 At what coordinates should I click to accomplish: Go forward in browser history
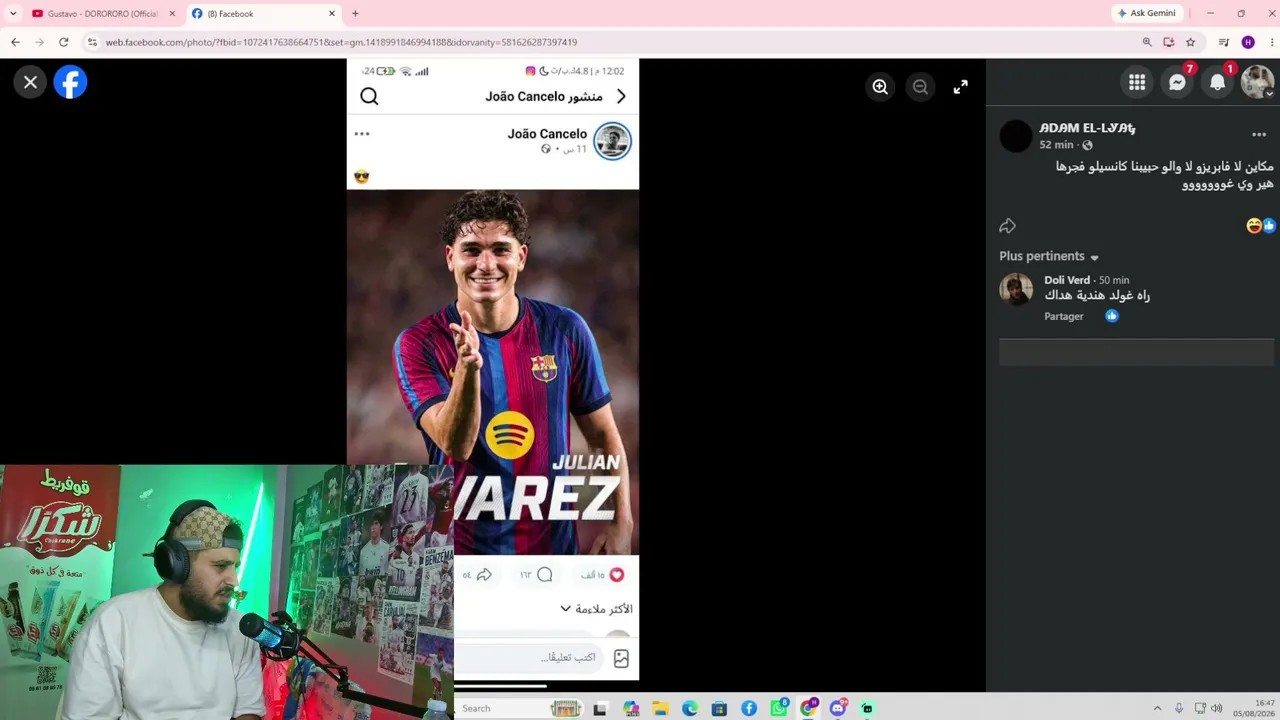tap(39, 42)
